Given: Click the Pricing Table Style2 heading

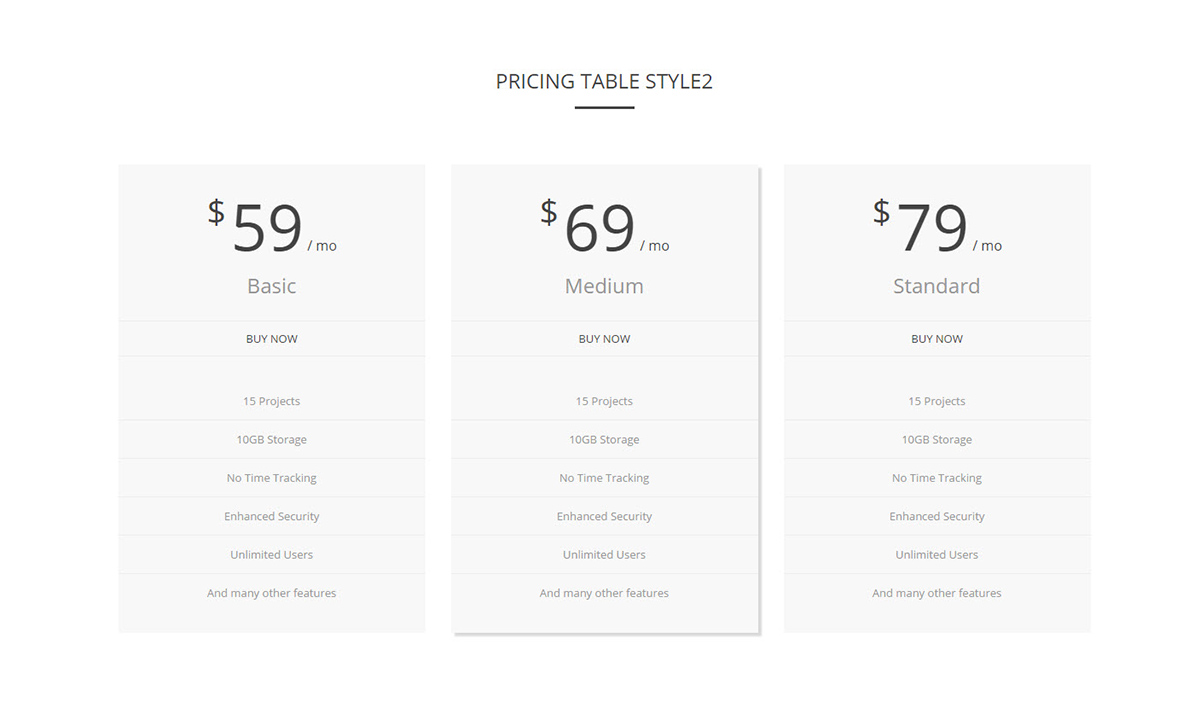Looking at the screenshot, I should (x=604, y=82).
